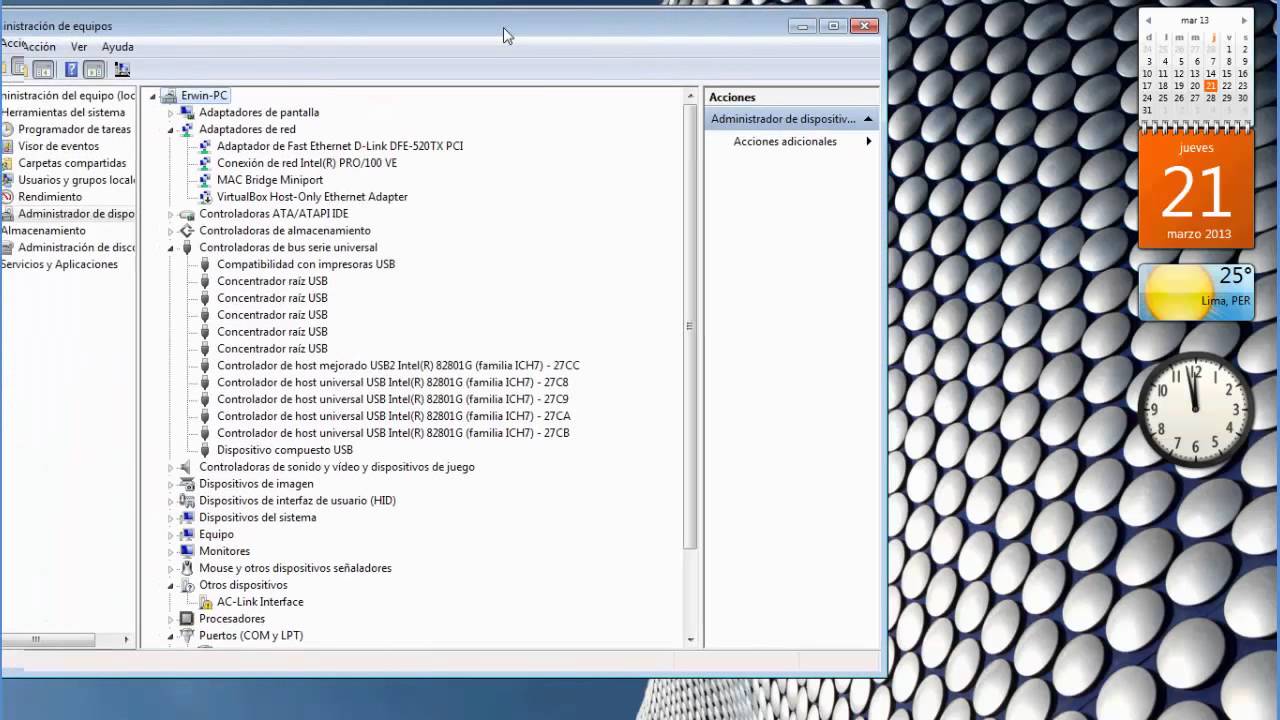Select Administrador de dispo in the left tree
The height and width of the screenshot is (720, 1280).
76,214
